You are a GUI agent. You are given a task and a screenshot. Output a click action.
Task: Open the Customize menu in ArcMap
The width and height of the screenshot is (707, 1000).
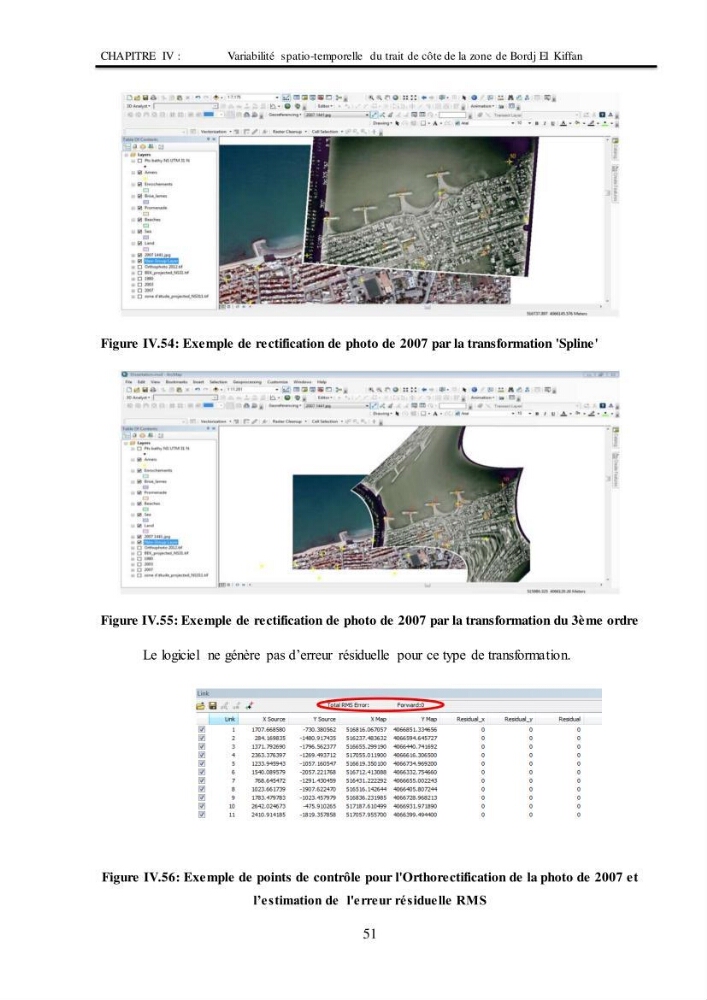[277, 381]
